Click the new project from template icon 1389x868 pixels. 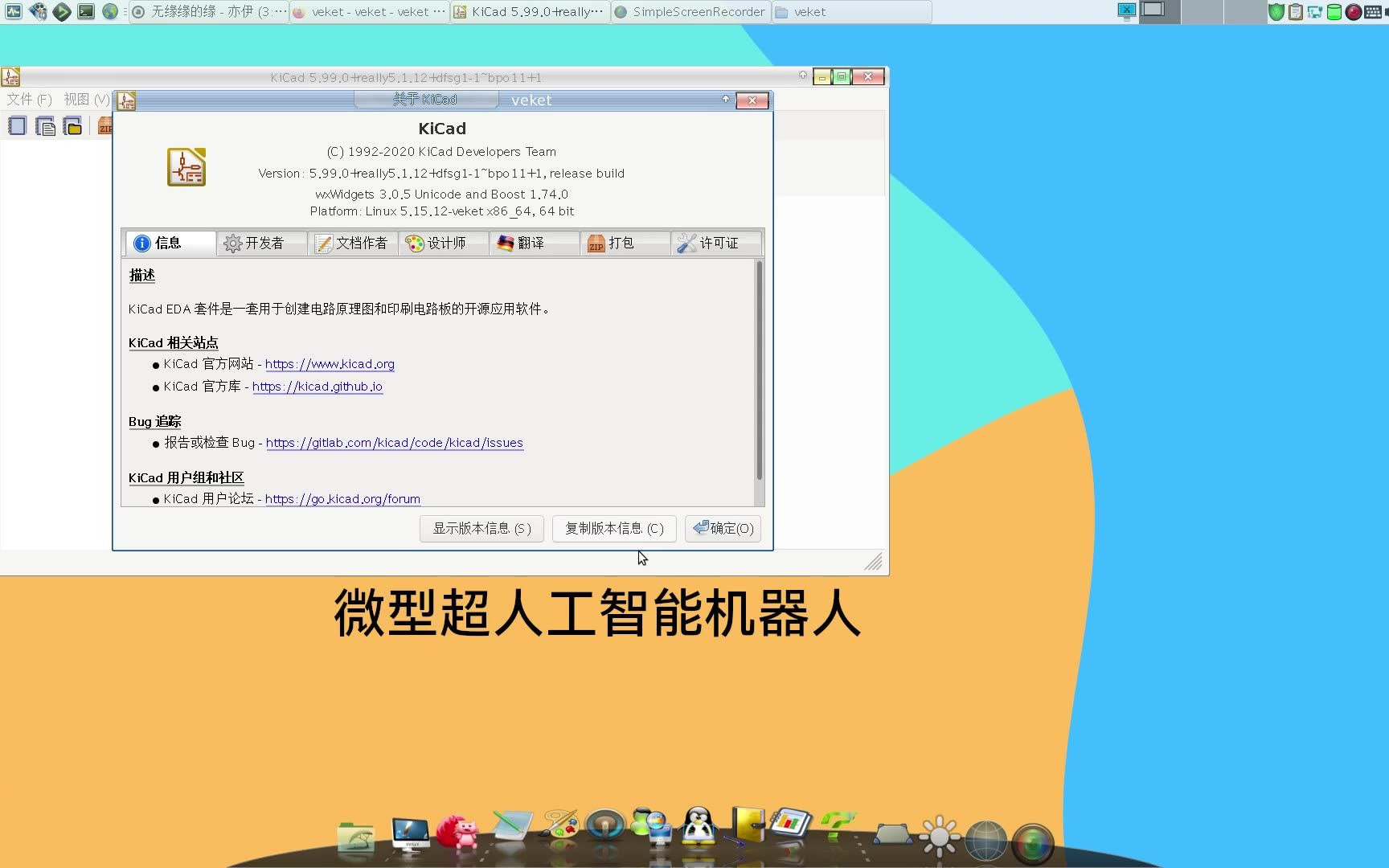click(x=45, y=126)
